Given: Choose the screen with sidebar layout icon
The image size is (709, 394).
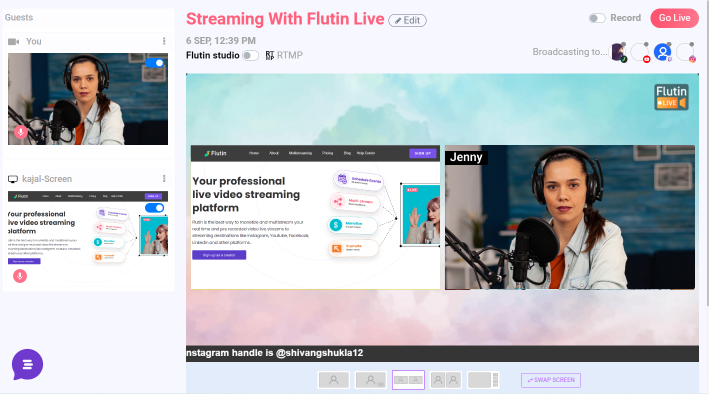Looking at the screenshot, I should click(483, 380).
